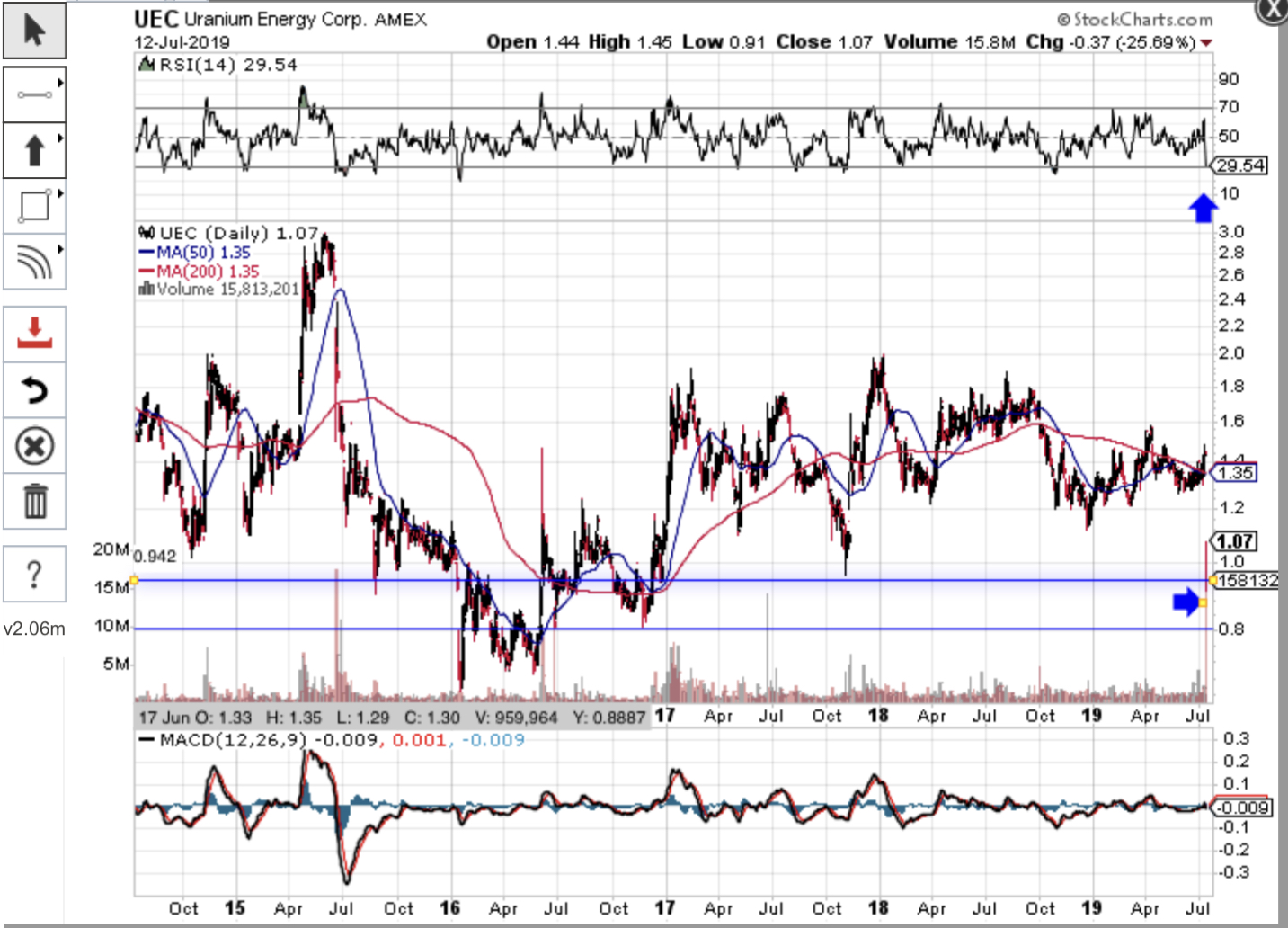Close the chart annotation window
1288x928 pixels.
pyautogui.click(x=1273, y=10)
